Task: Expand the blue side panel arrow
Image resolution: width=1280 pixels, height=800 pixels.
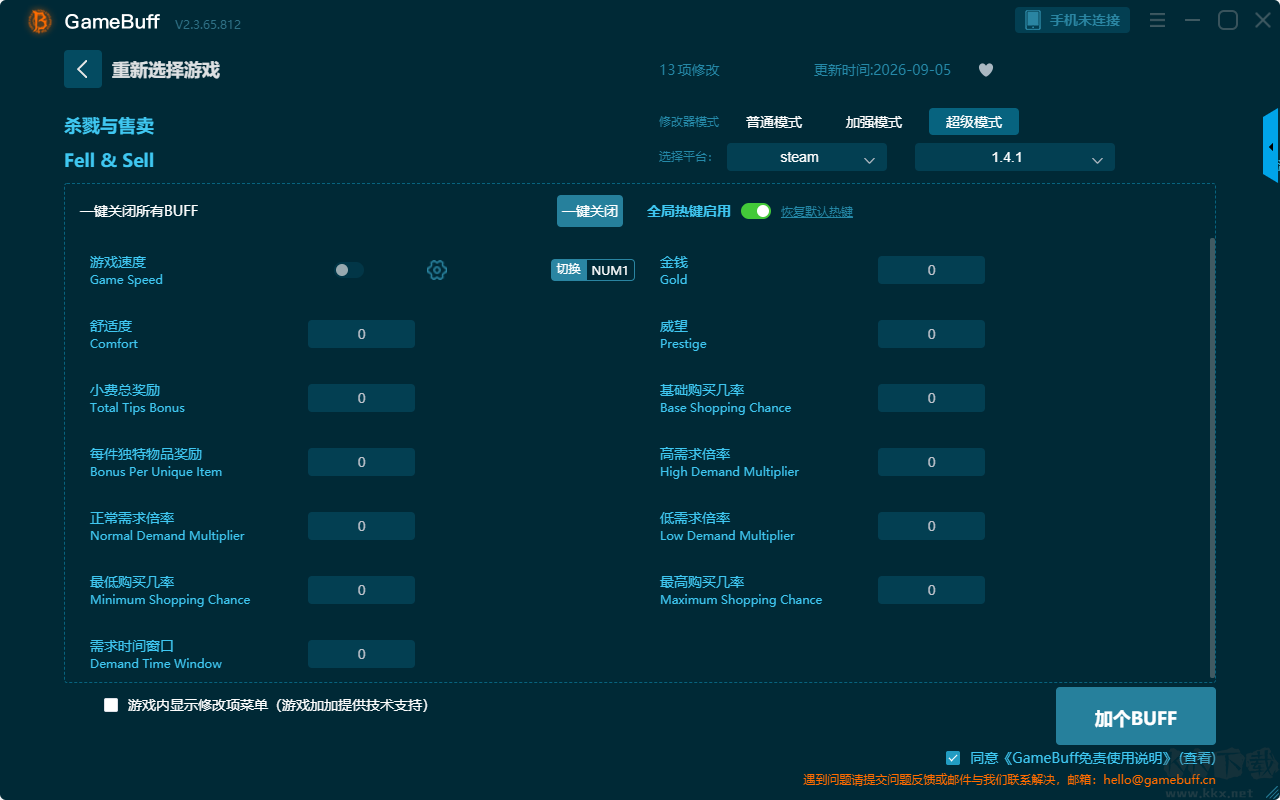Action: tap(1271, 146)
